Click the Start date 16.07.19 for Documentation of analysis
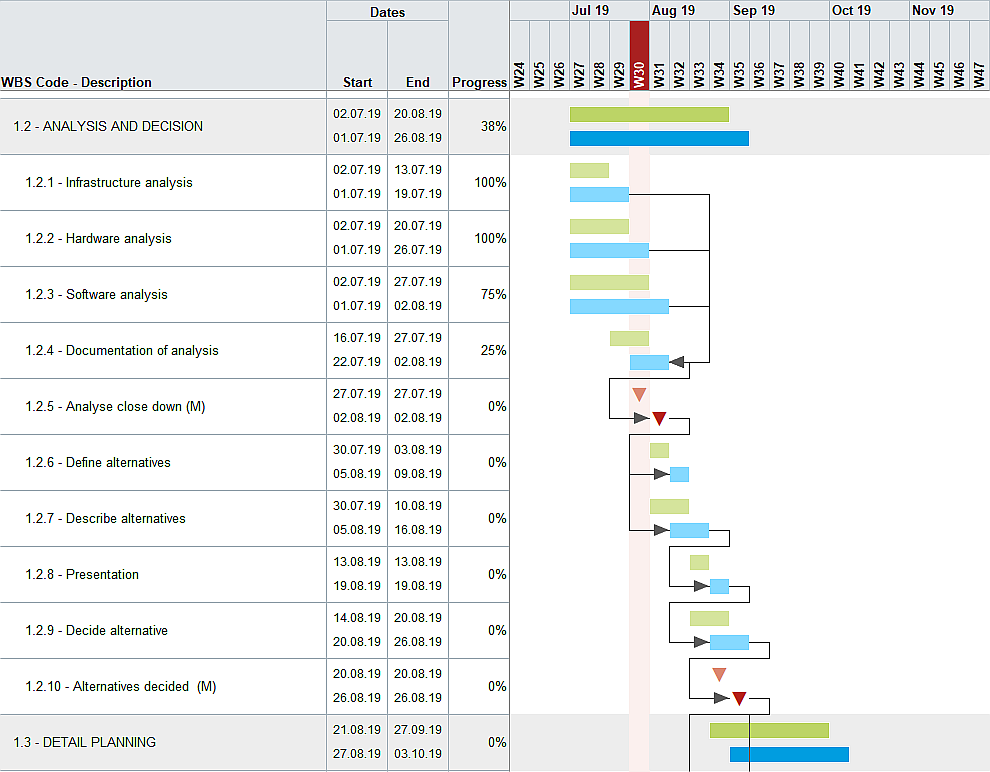The height and width of the screenshot is (772, 990). 357,337
